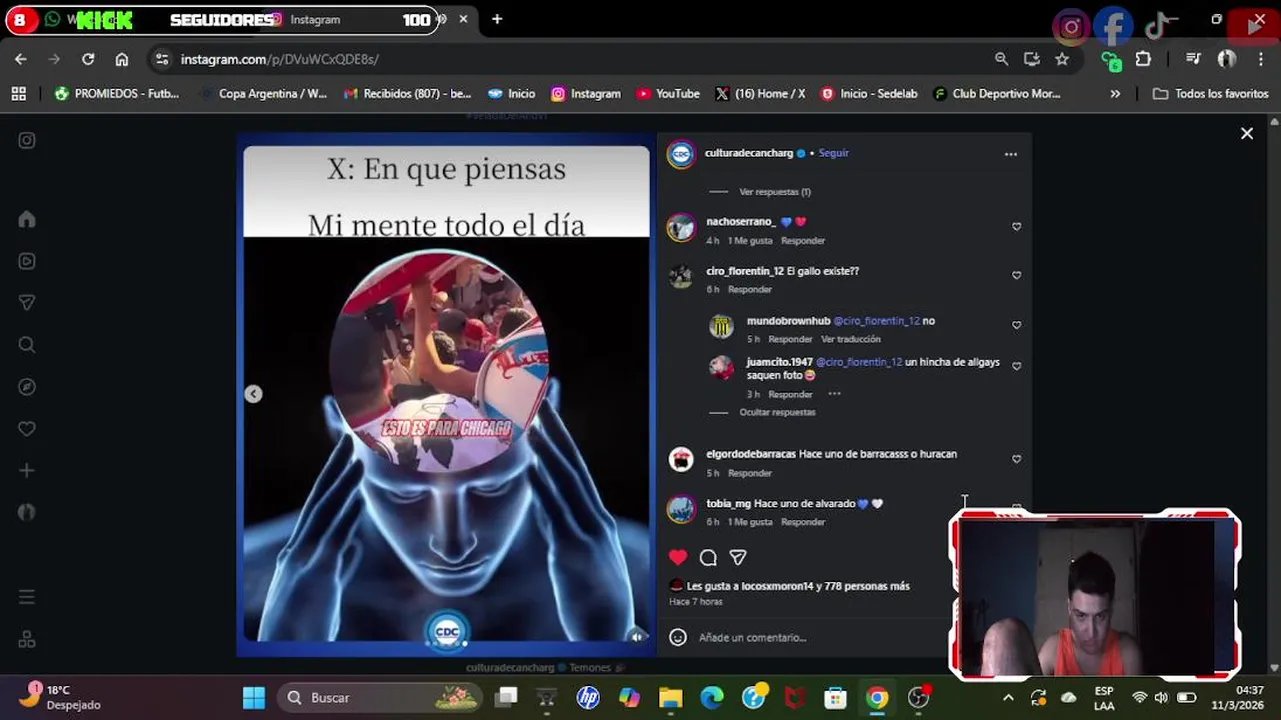Screen dimensions: 1281x720
Task: Follow culturadecancharg via Seguir
Action: pyautogui.click(x=833, y=153)
